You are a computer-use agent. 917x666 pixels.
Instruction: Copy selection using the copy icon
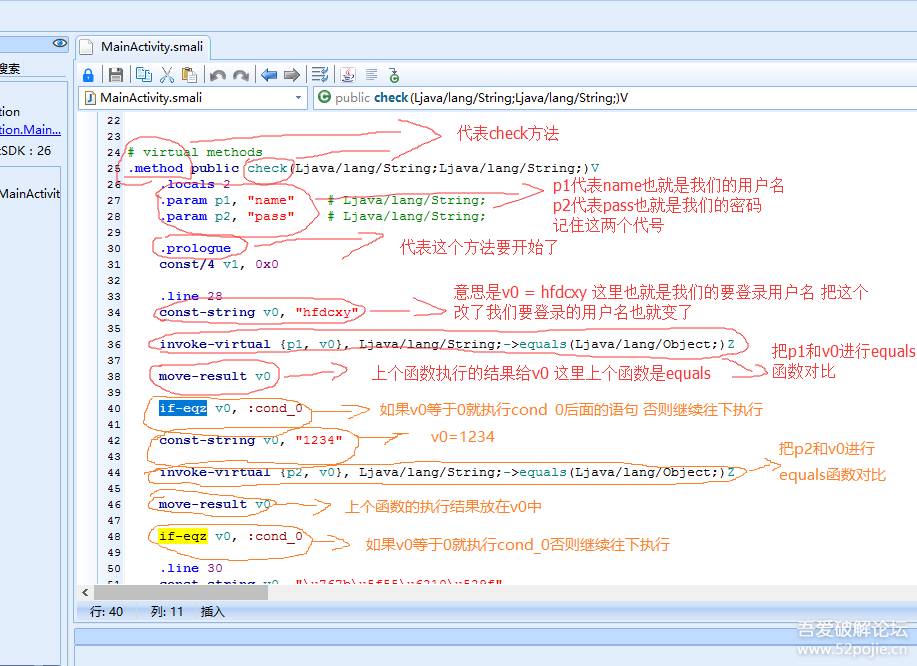click(x=144, y=75)
